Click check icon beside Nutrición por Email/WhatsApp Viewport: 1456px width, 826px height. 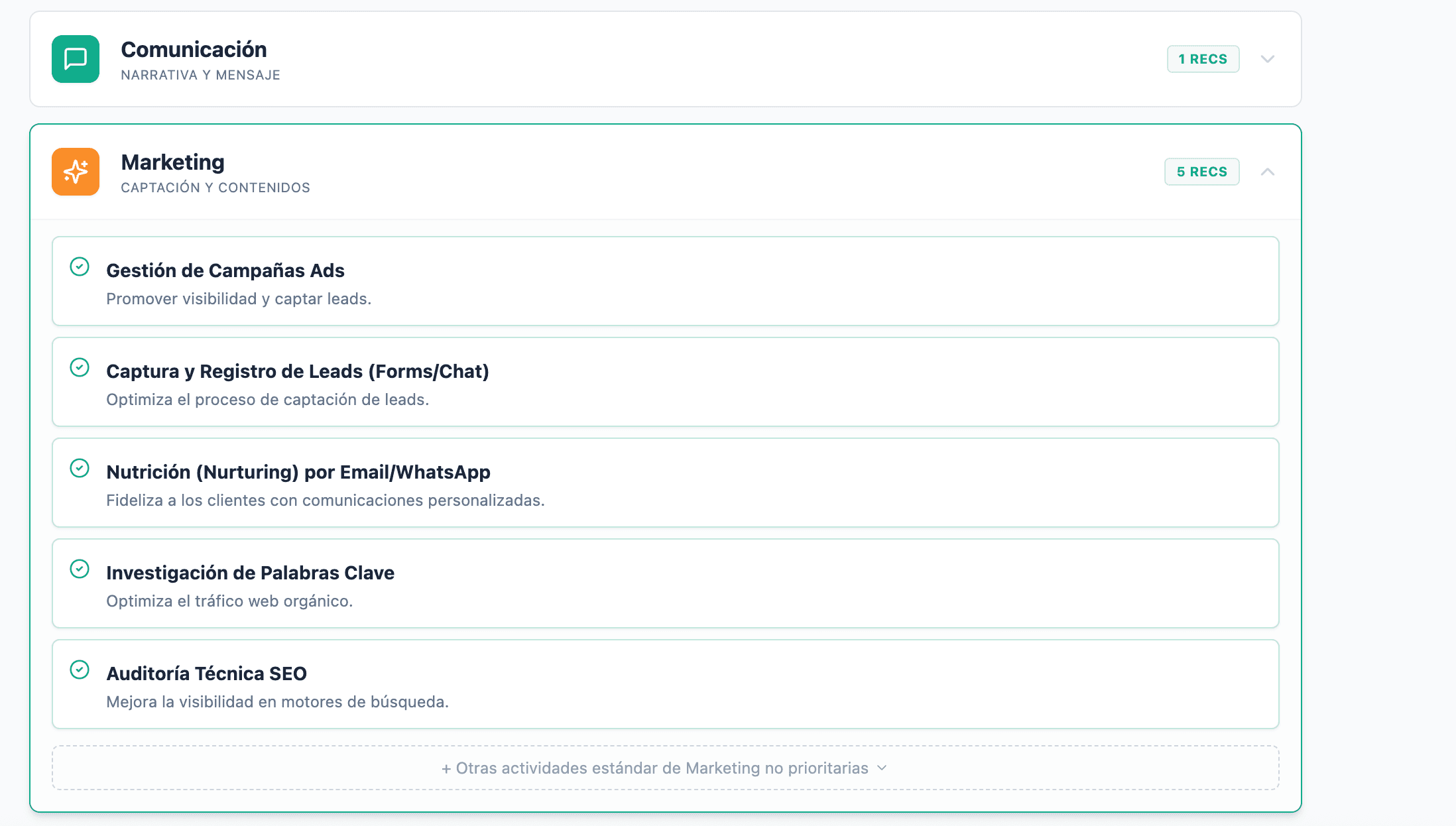coord(80,468)
